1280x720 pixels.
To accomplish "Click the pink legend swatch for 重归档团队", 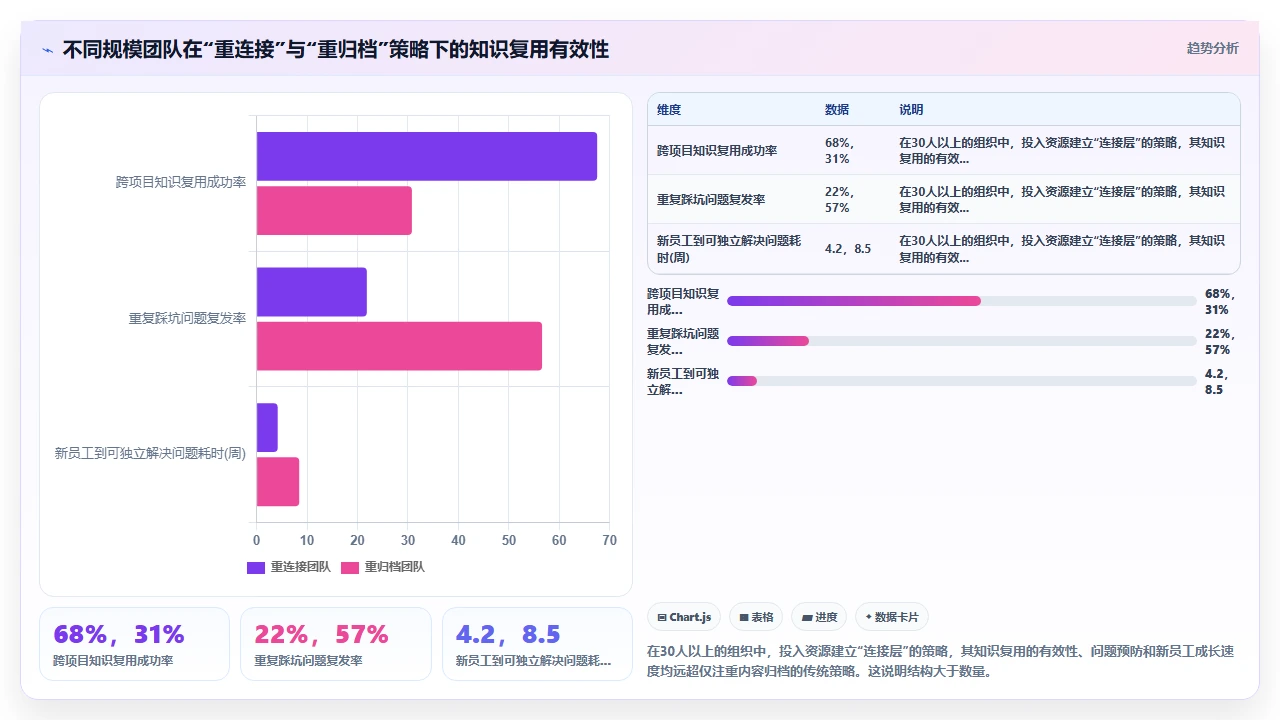I will [350, 567].
